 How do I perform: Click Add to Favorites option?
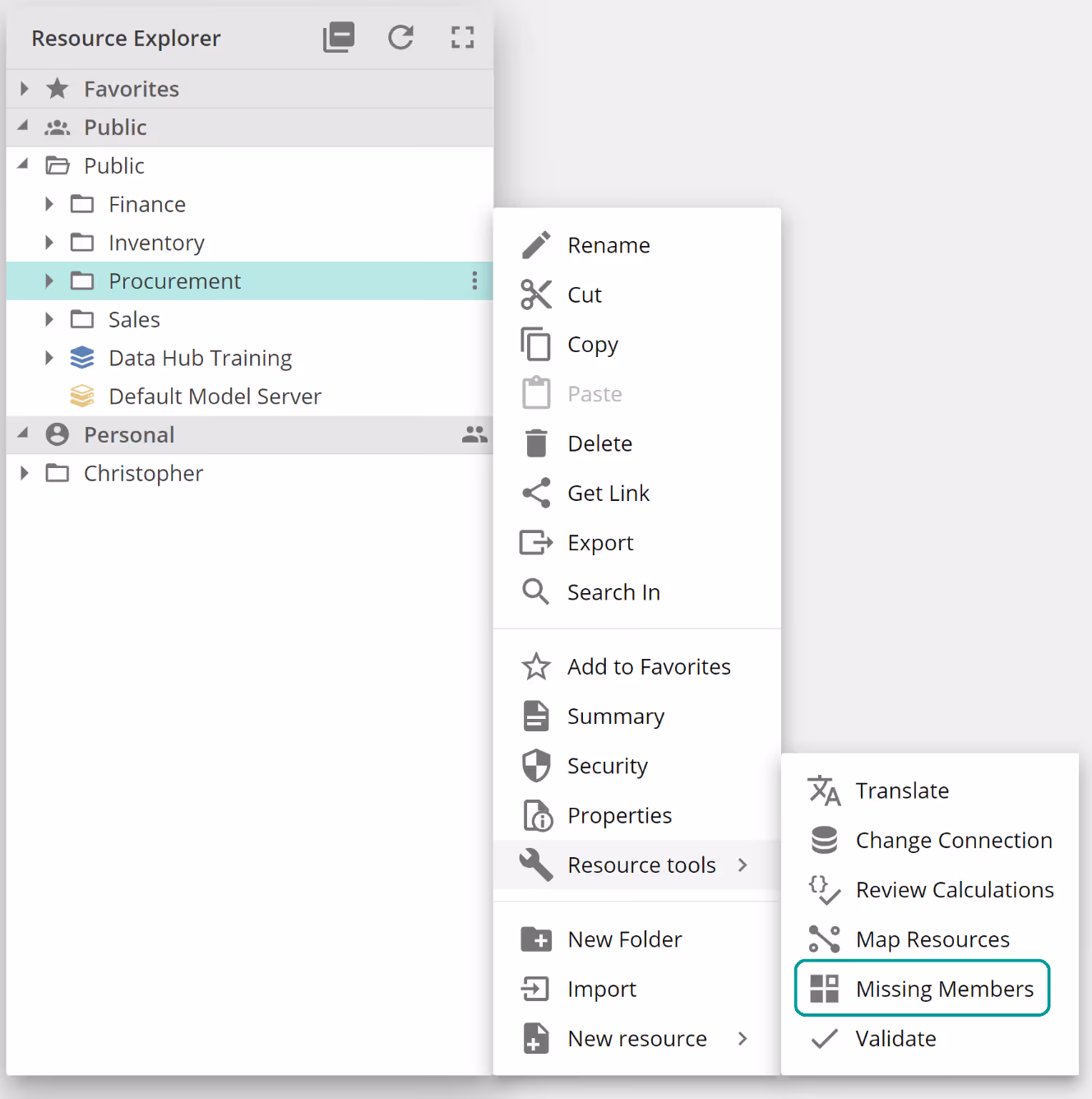pyautogui.click(x=648, y=667)
